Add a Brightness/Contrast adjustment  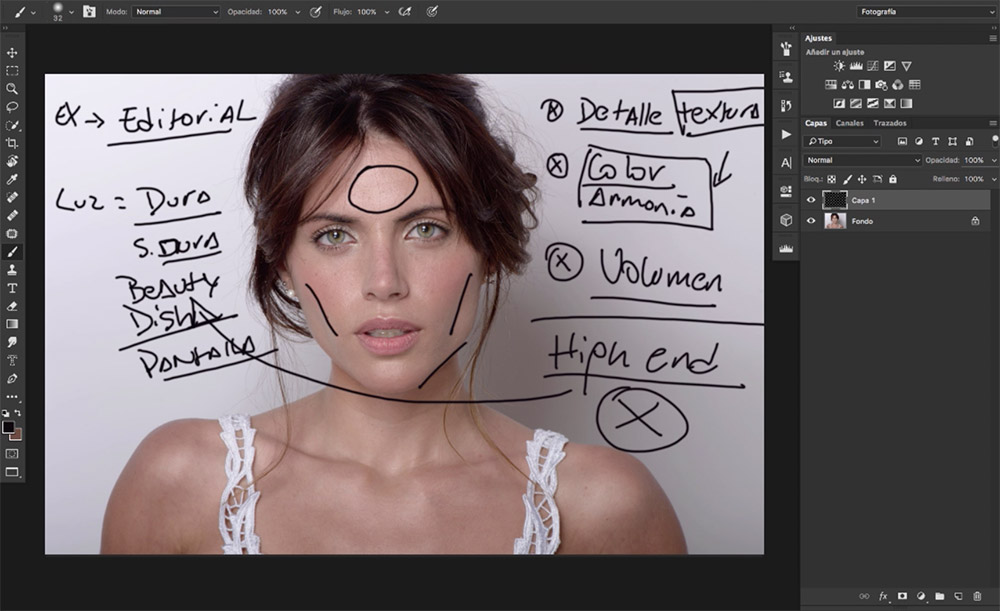(839, 66)
